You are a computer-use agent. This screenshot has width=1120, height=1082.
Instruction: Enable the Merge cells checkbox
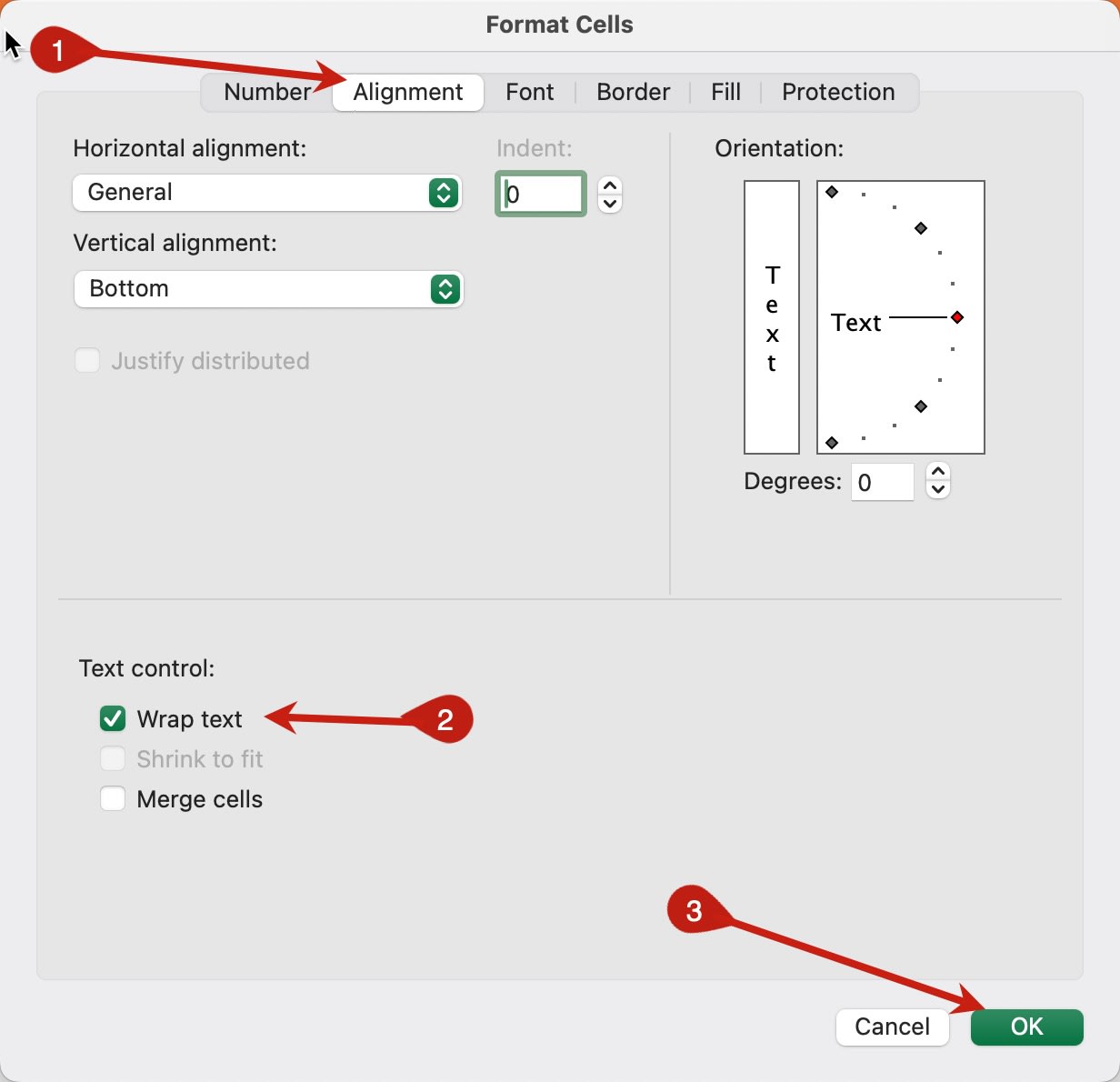[112, 798]
